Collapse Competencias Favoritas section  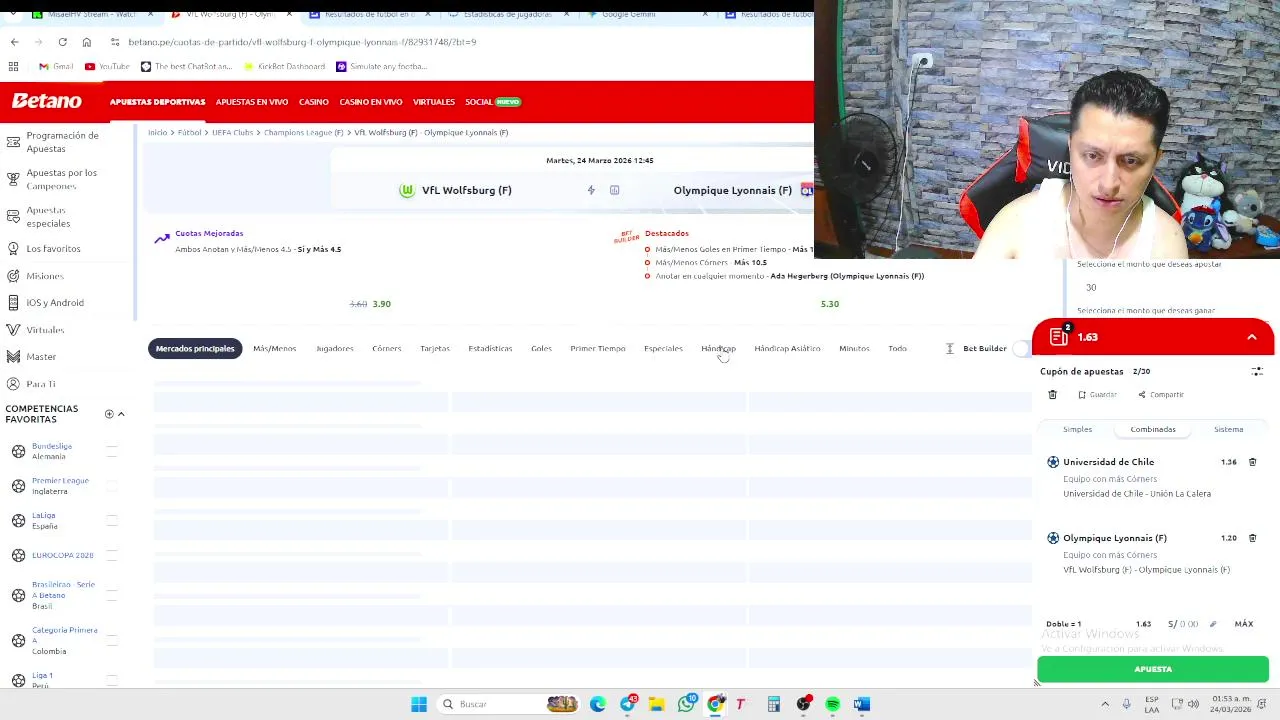pos(121,414)
